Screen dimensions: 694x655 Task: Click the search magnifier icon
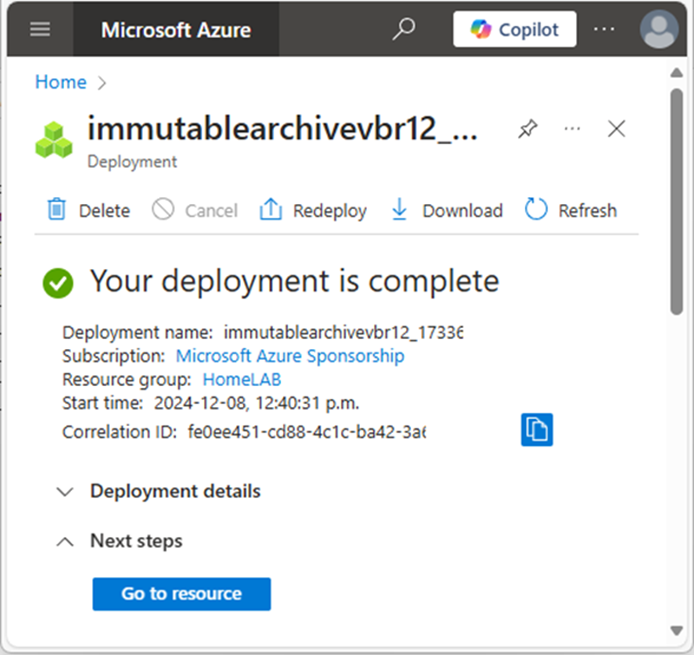(404, 29)
